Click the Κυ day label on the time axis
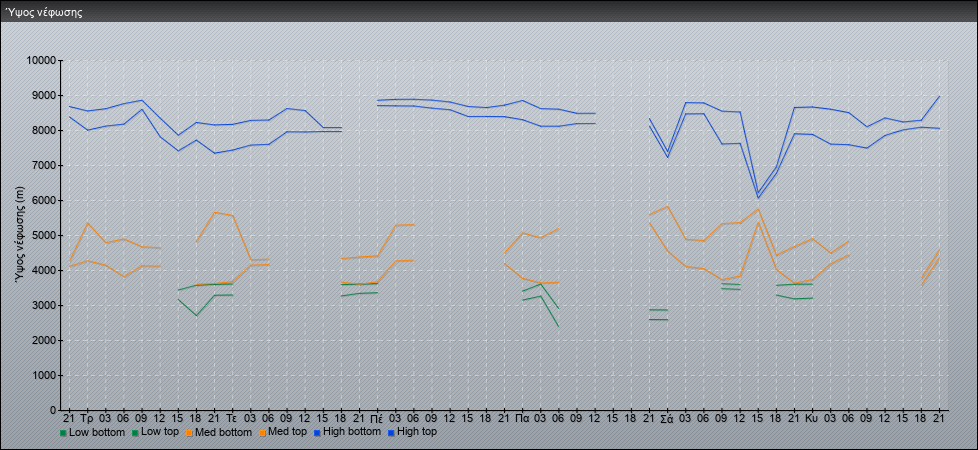978x450 pixels. tap(811, 419)
